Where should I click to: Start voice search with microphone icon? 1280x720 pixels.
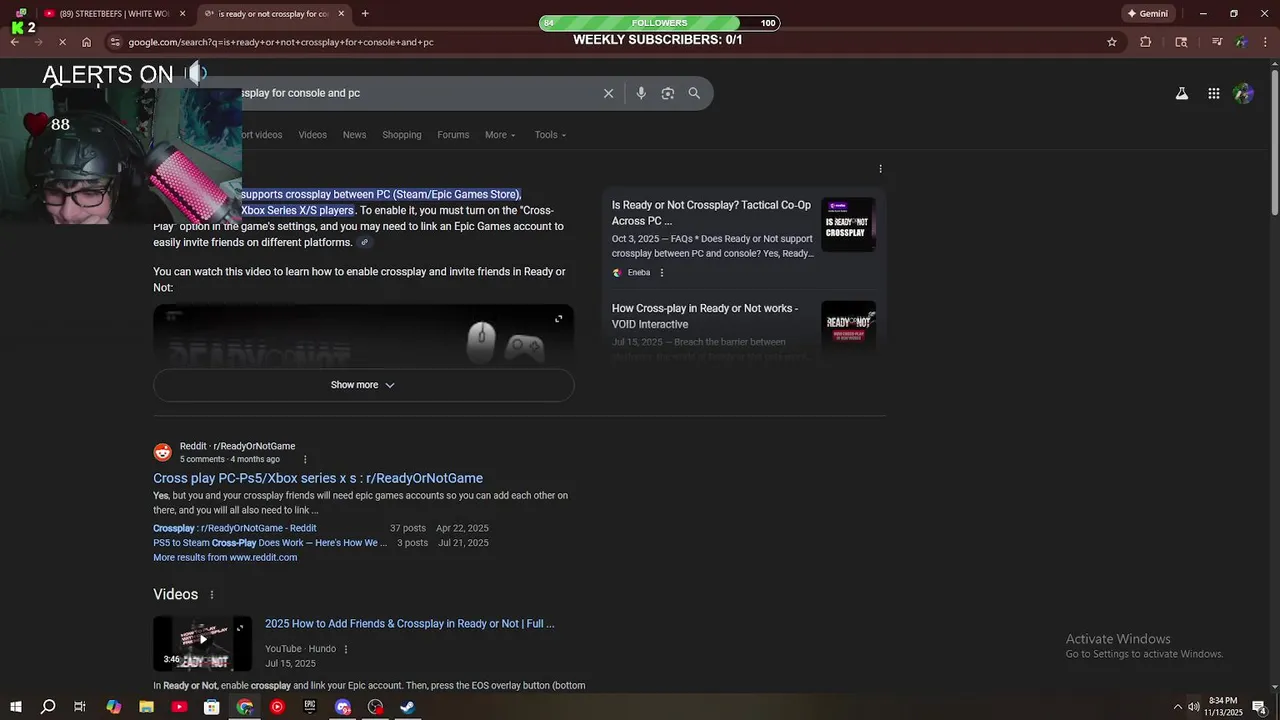pos(641,93)
